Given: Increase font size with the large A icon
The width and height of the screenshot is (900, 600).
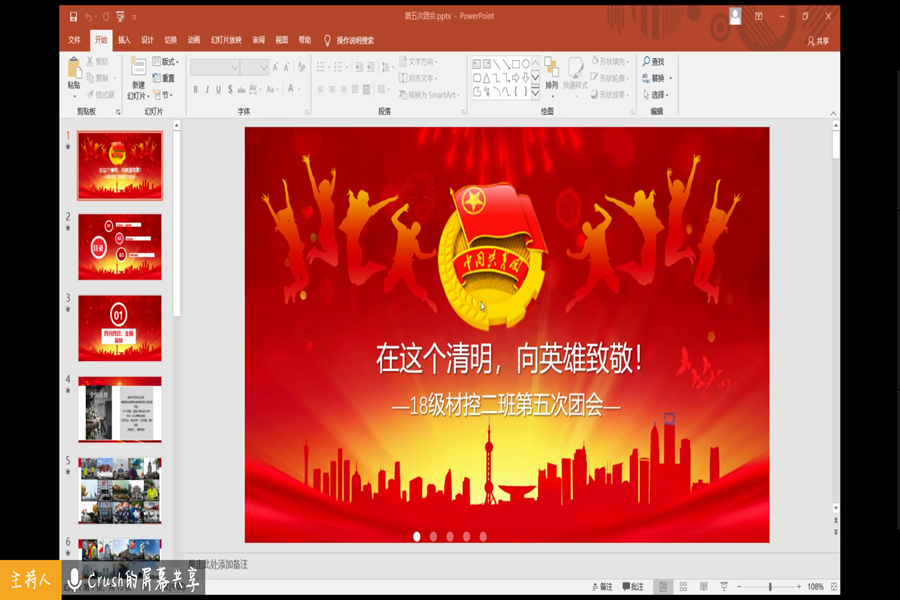Looking at the screenshot, I should click(x=276, y=67).
